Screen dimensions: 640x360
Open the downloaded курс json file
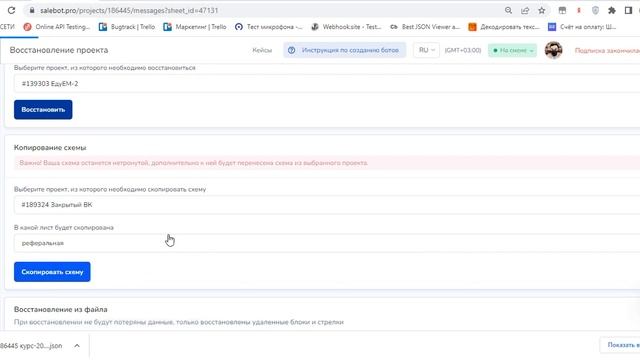(31, 346)
